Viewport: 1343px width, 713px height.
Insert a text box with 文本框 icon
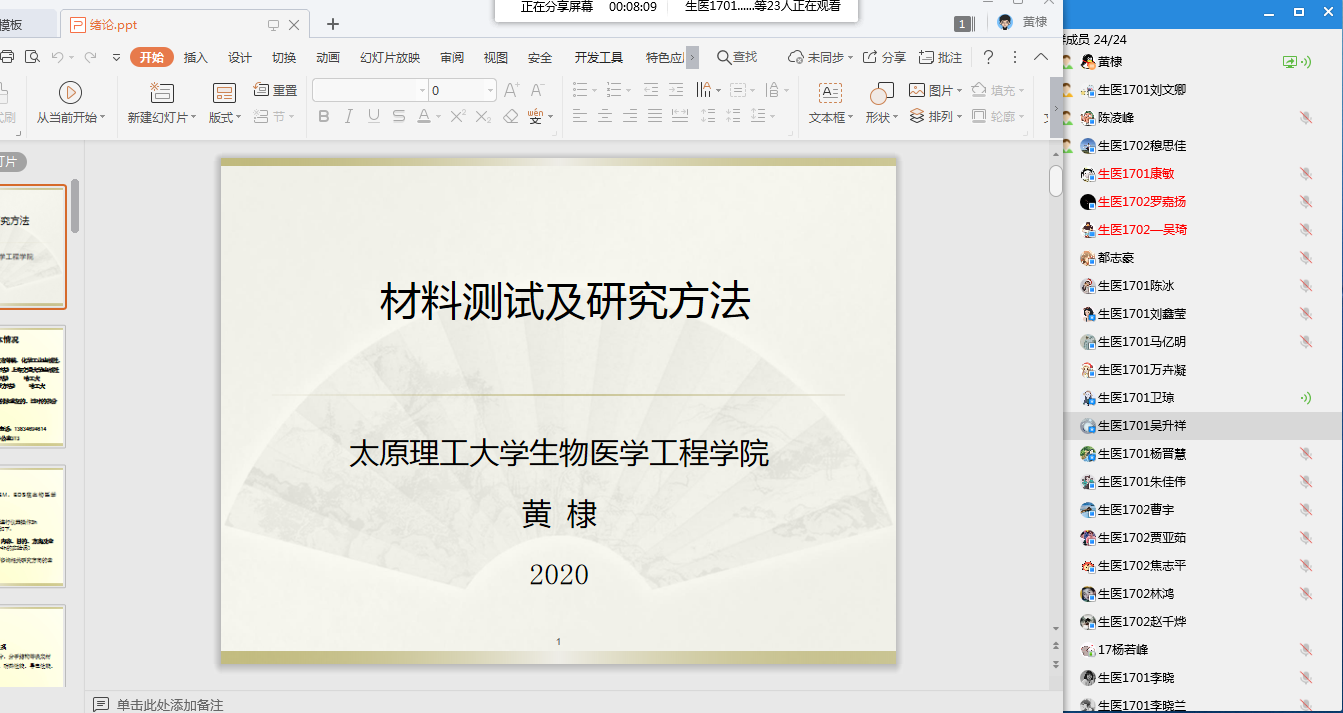point(830,93)
